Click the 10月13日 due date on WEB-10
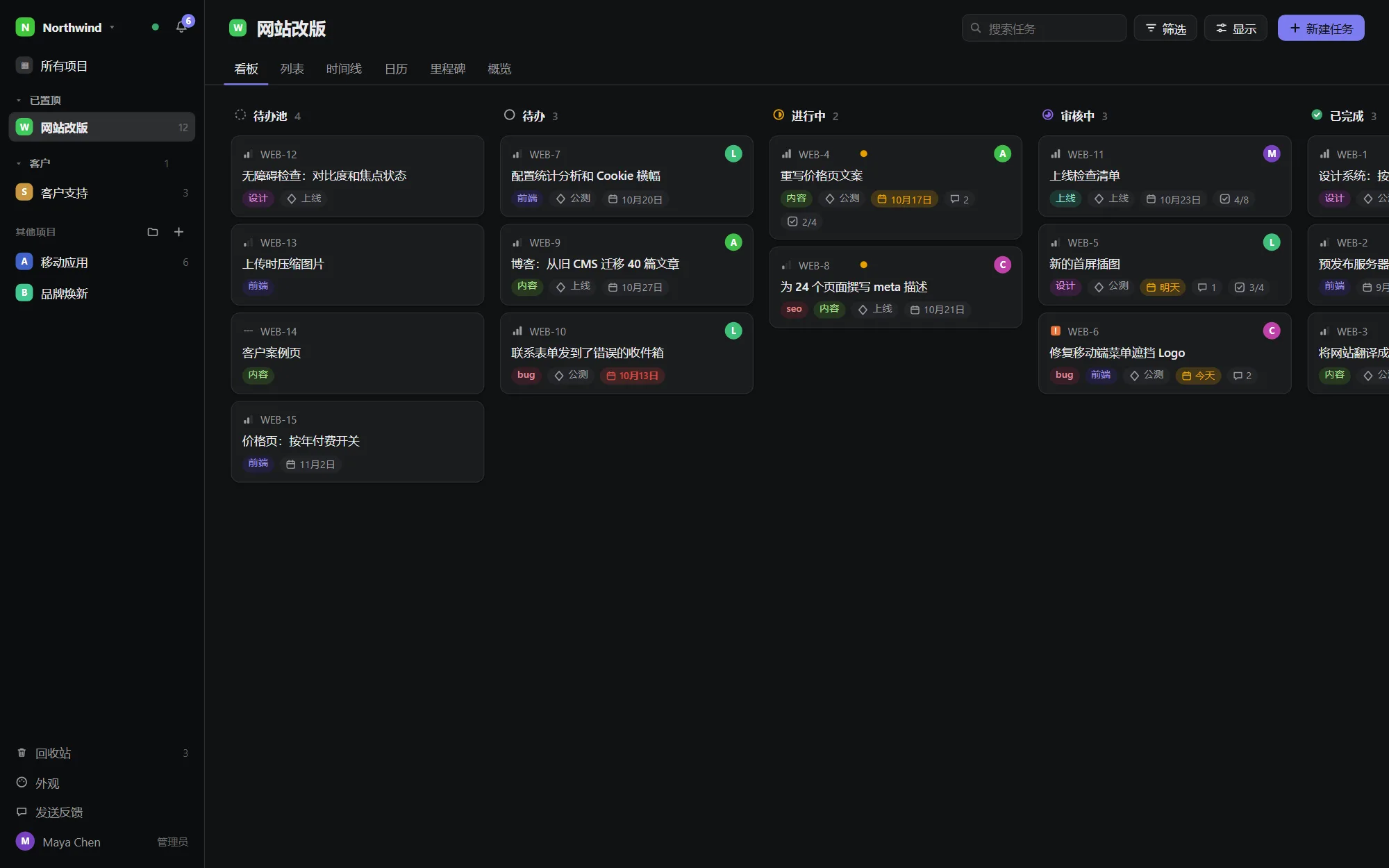 pyautogui.click(x=632, y=376)
